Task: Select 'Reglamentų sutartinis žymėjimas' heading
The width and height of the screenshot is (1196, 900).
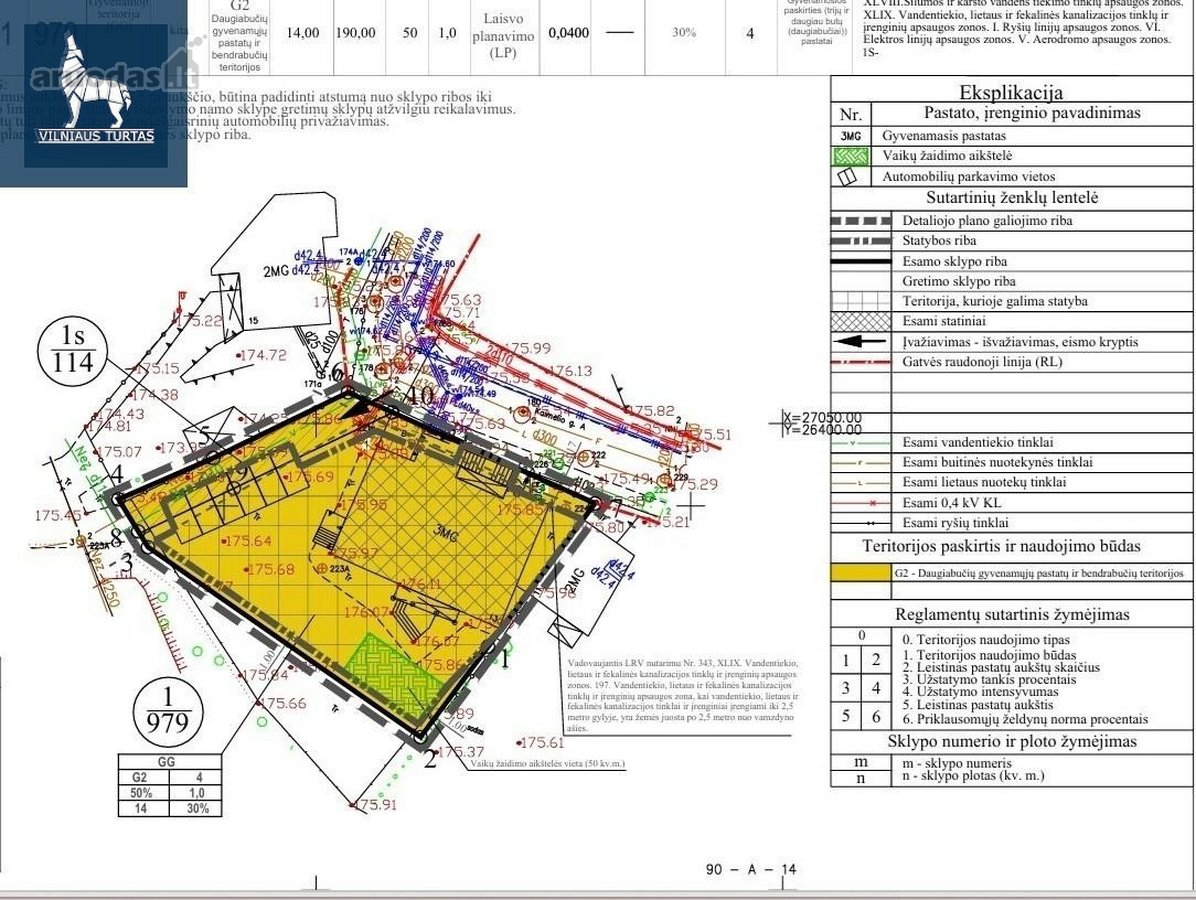Action: pyautogui.click(x=1011, y=614)
